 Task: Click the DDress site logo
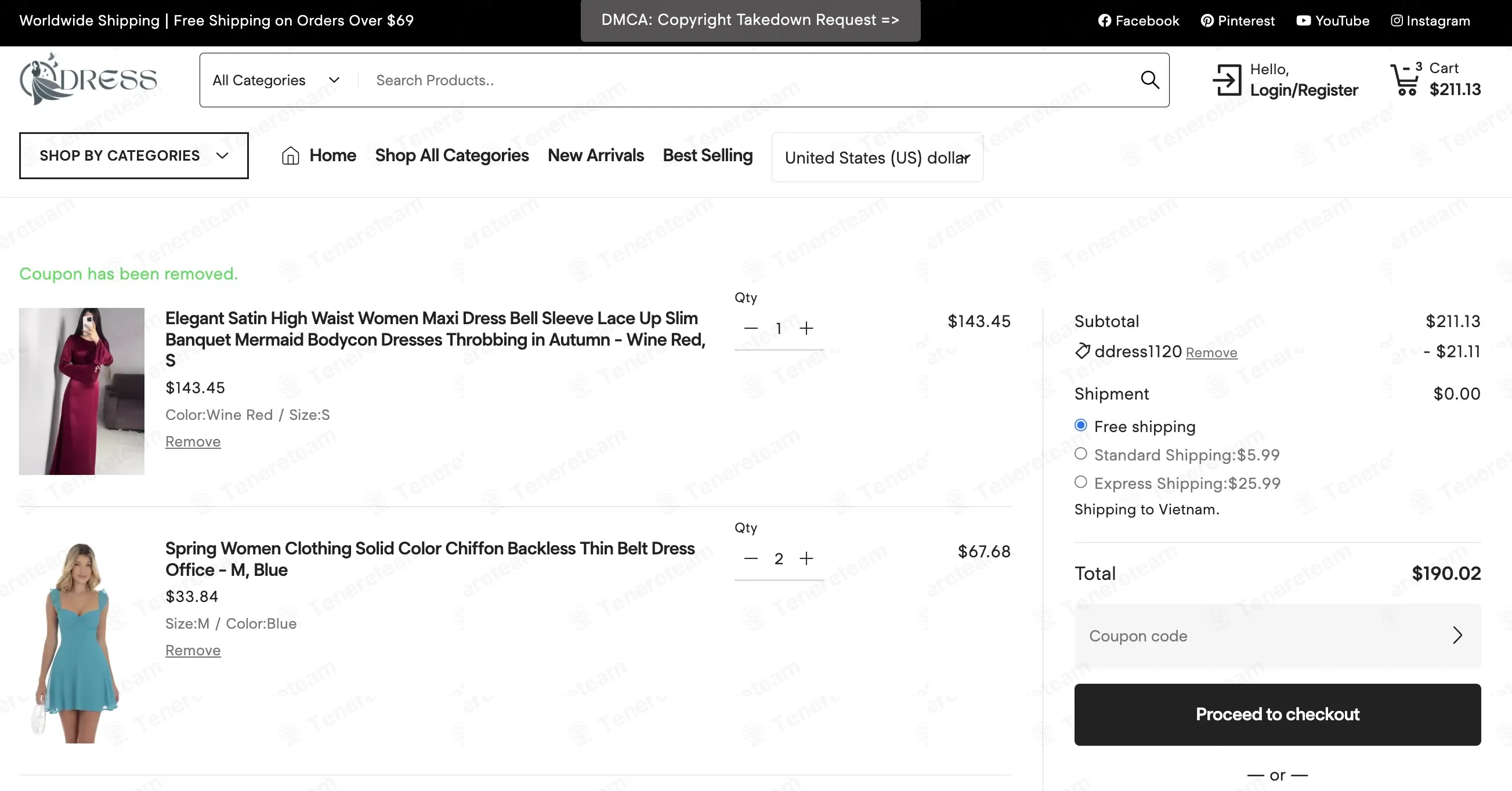point(88,79)
